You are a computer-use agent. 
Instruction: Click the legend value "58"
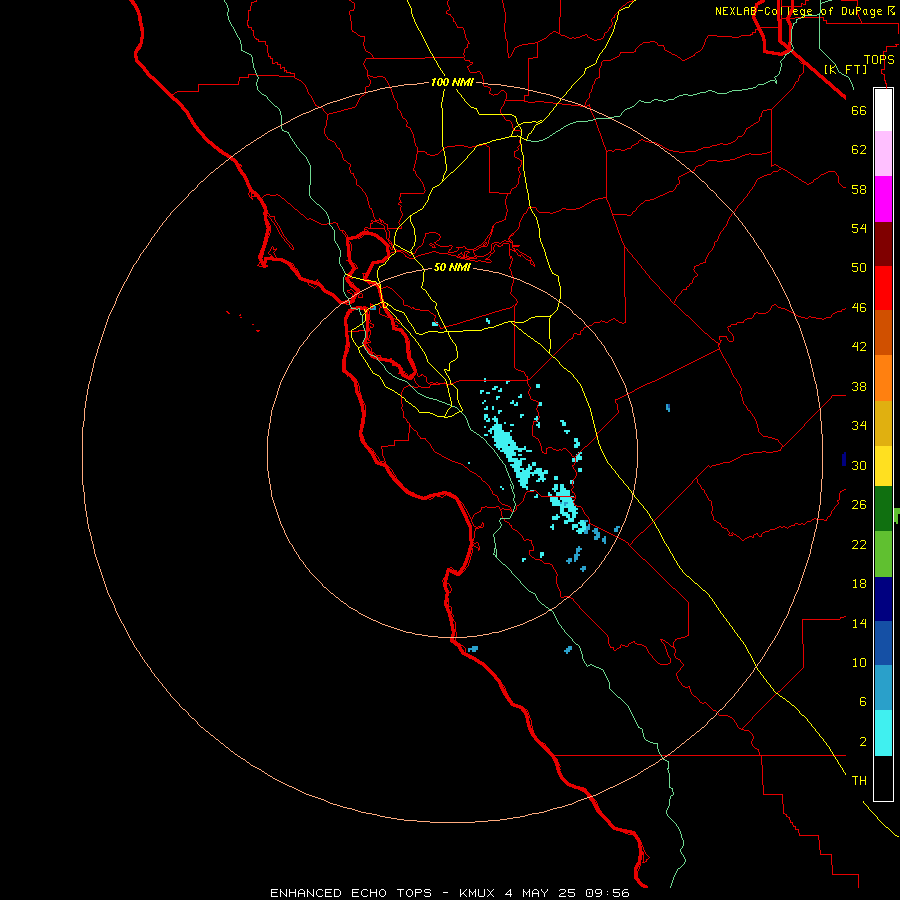pos(859,189)
